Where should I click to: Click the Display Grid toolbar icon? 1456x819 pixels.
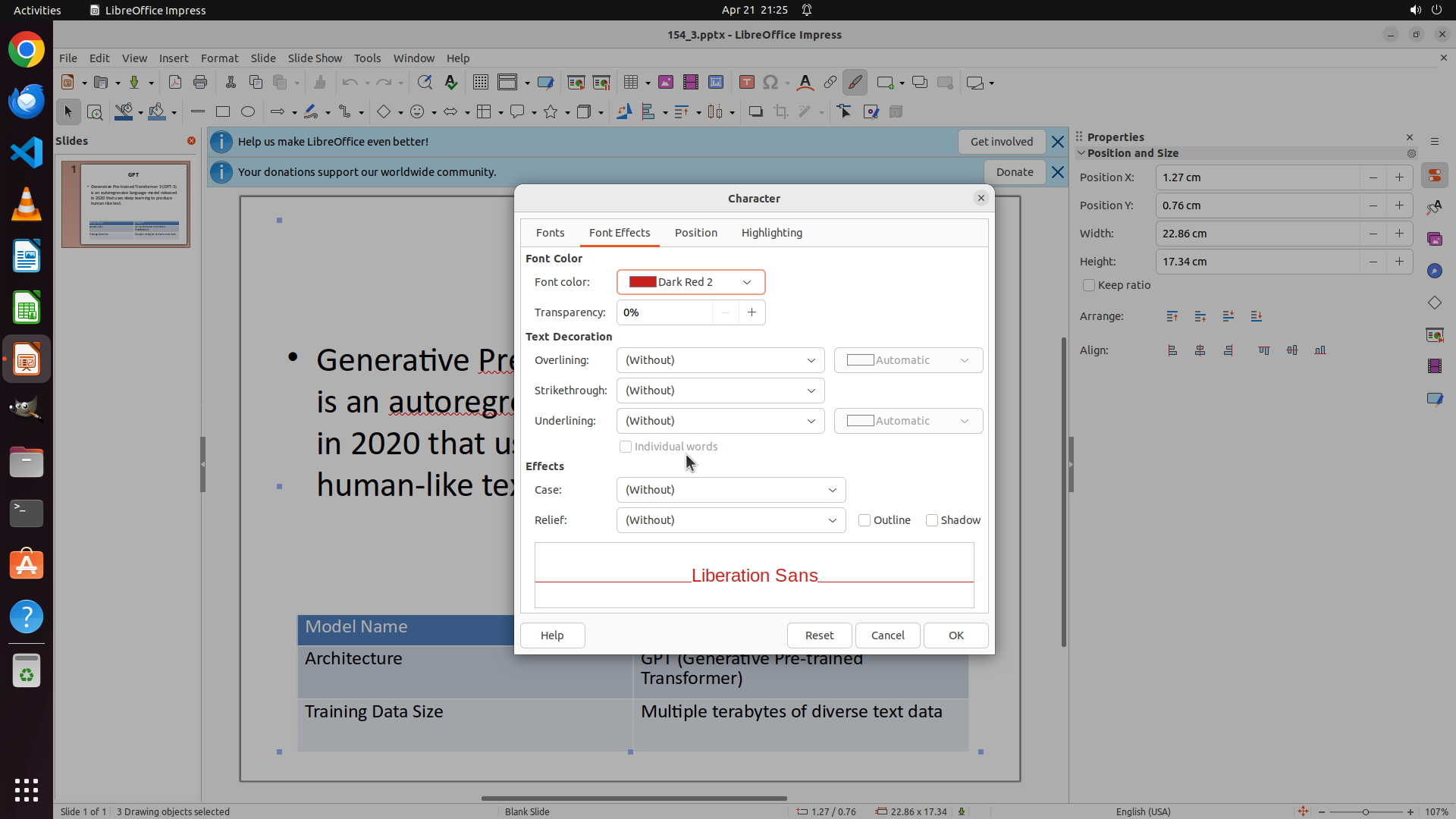(x=480, y=83)
